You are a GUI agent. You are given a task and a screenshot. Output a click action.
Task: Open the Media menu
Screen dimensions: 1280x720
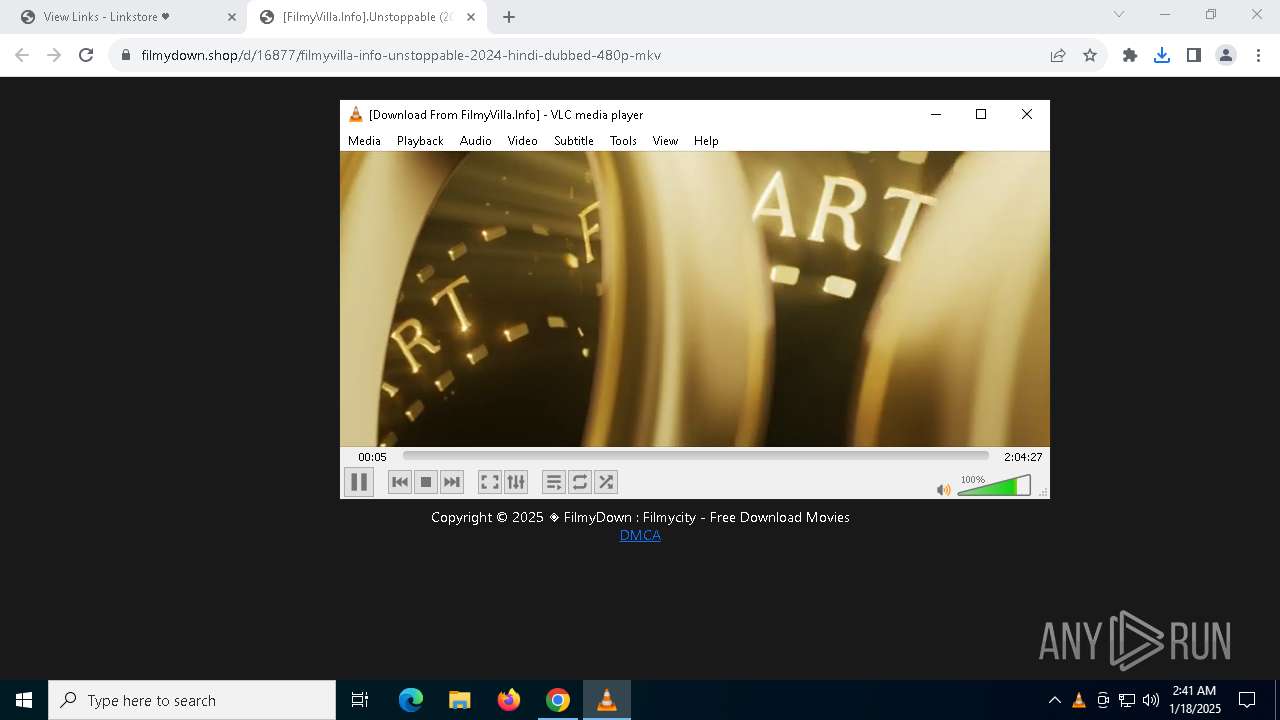click(364, 141)
